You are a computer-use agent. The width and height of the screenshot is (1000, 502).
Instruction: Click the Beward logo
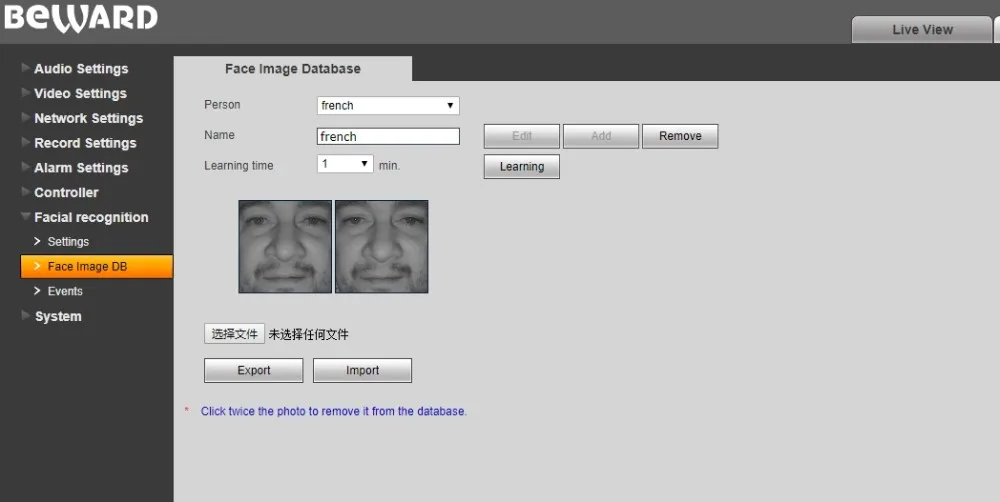(x=80, y=18)
